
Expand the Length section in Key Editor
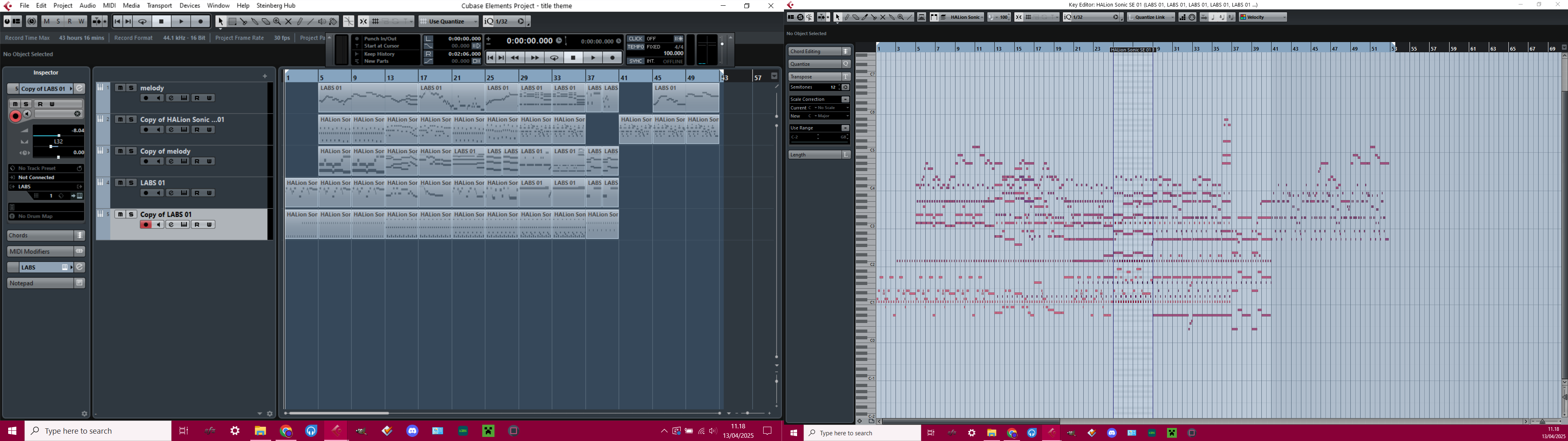point(819,155)
